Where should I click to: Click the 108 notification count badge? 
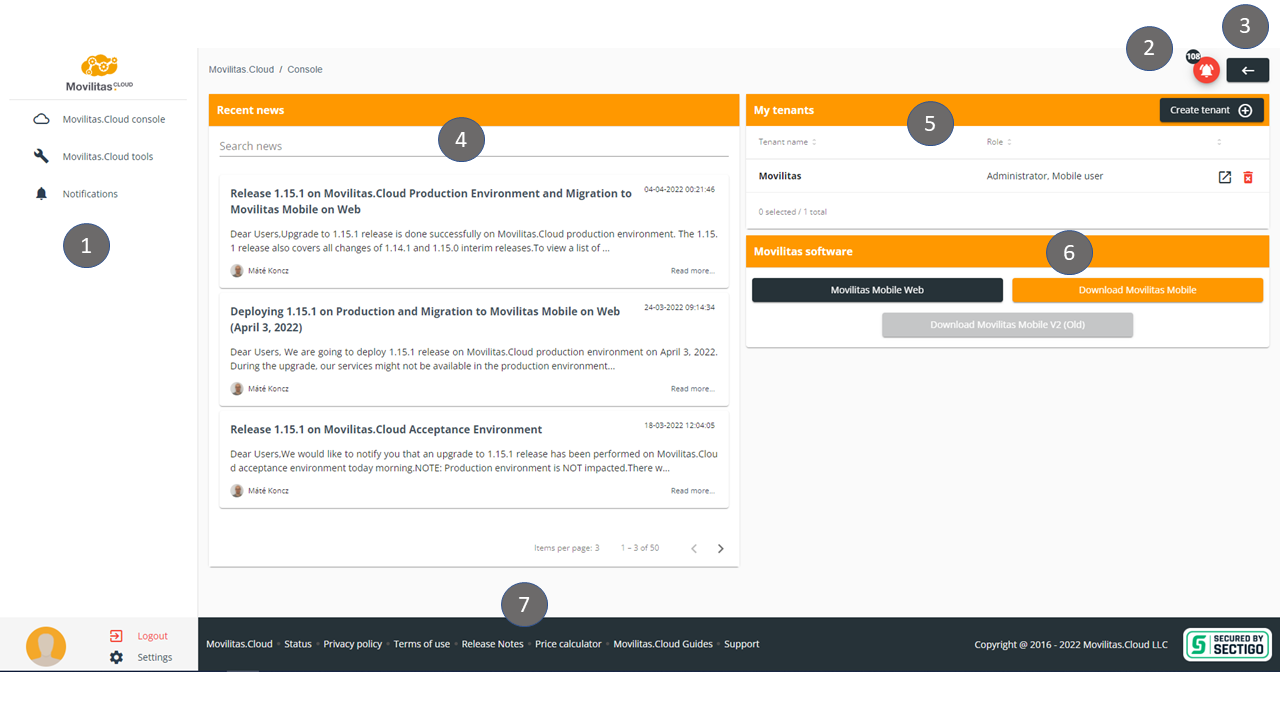tap(1193, 56)
